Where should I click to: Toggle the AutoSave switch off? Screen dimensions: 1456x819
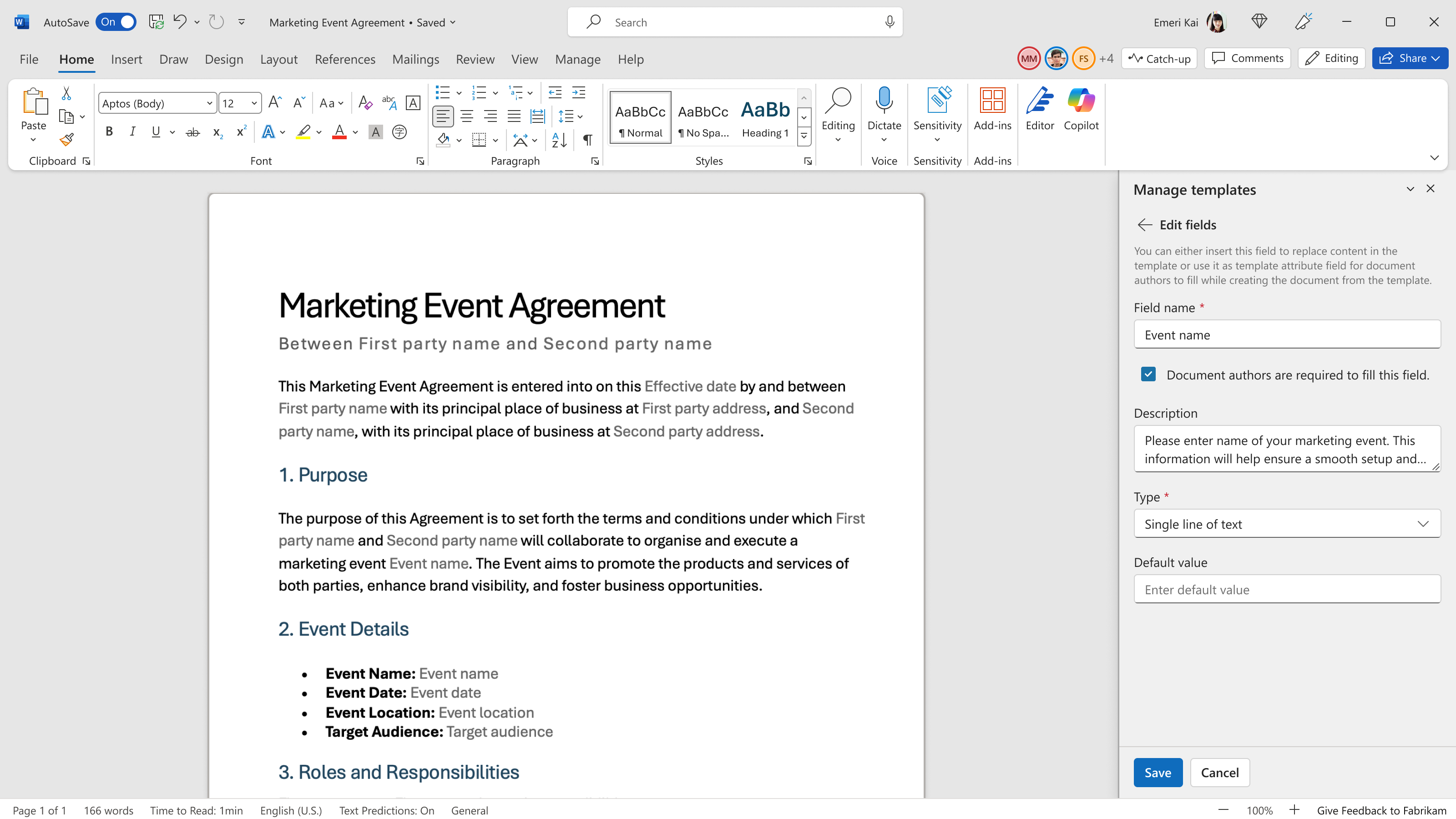[116, 22]
